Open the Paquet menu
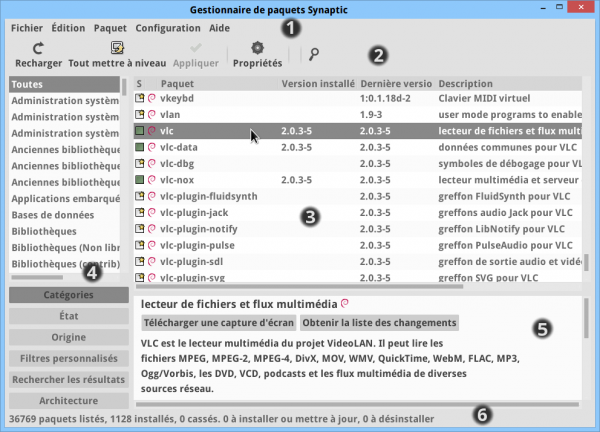 tap(110, 28)
